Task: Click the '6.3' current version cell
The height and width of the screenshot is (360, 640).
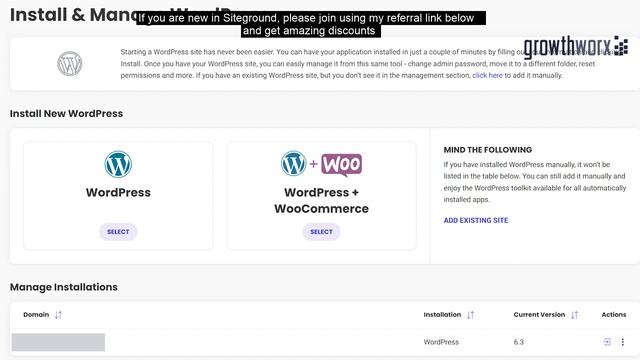Action: click(x=519, y=342)
